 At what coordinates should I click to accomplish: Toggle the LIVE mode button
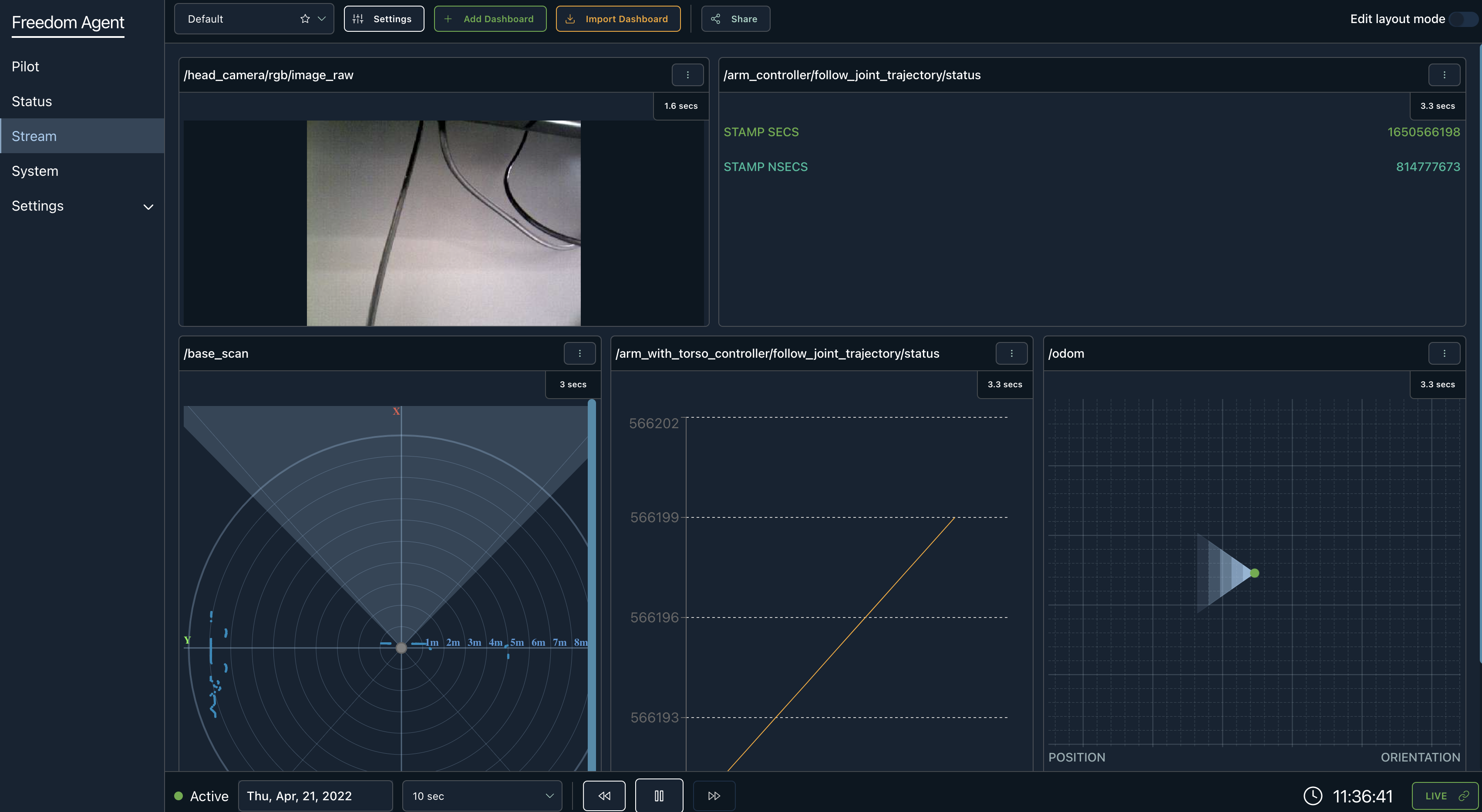[1445, 796]
